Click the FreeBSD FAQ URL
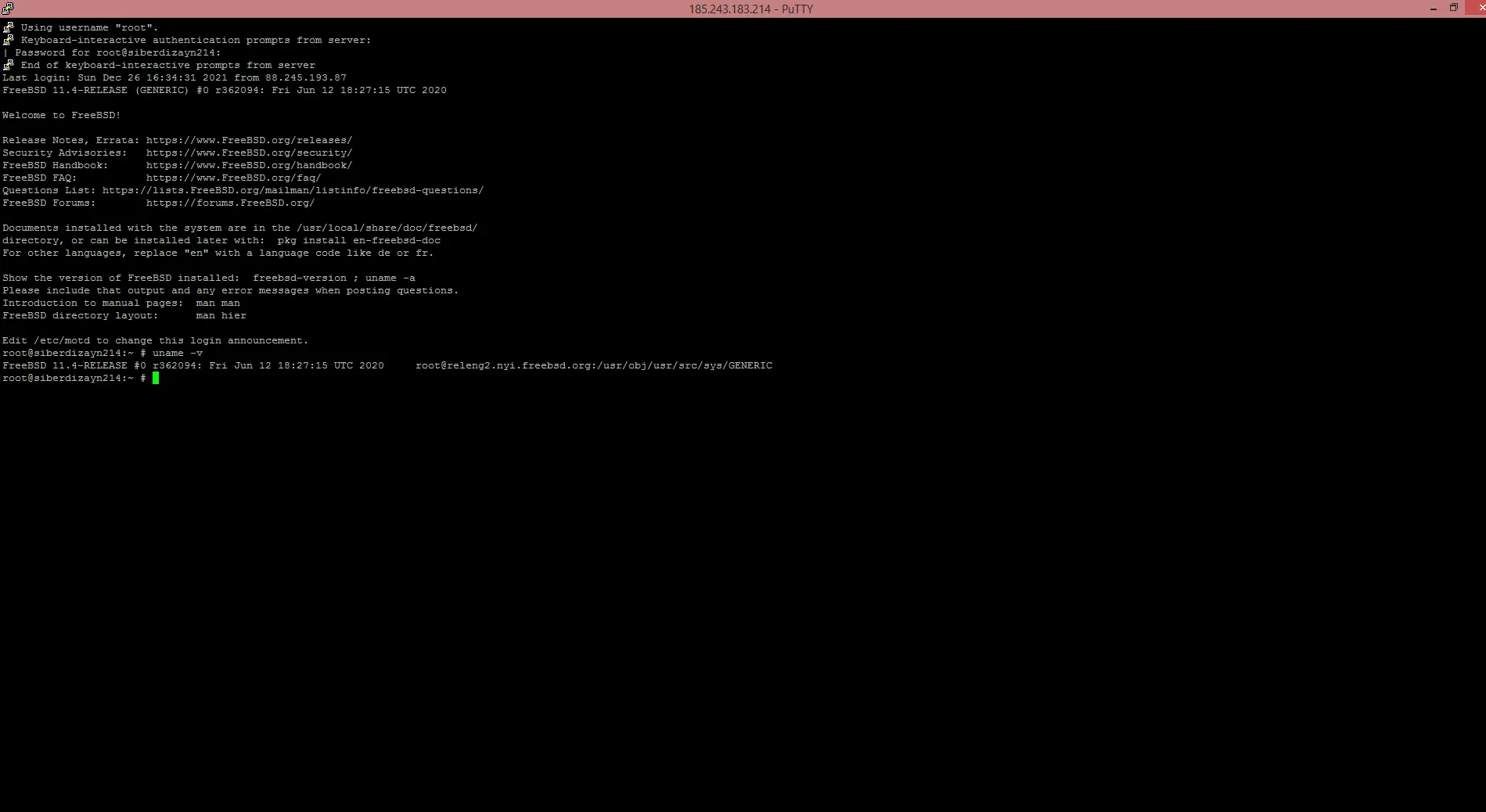 (233, 178)
